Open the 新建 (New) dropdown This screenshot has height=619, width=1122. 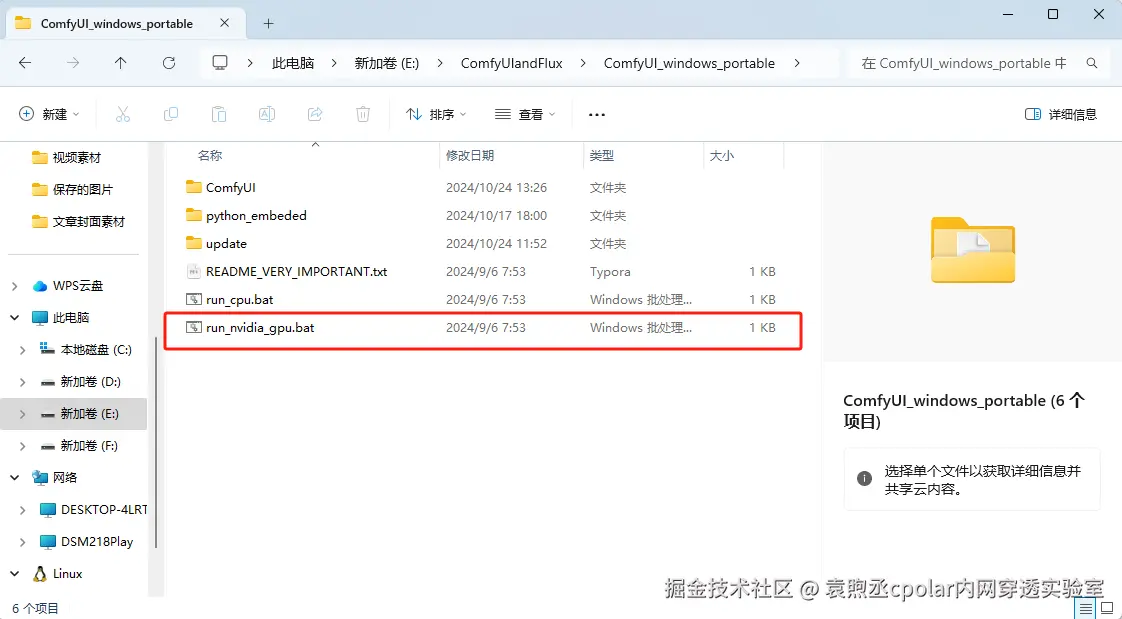pyautogui.click(x=49, y=114)
